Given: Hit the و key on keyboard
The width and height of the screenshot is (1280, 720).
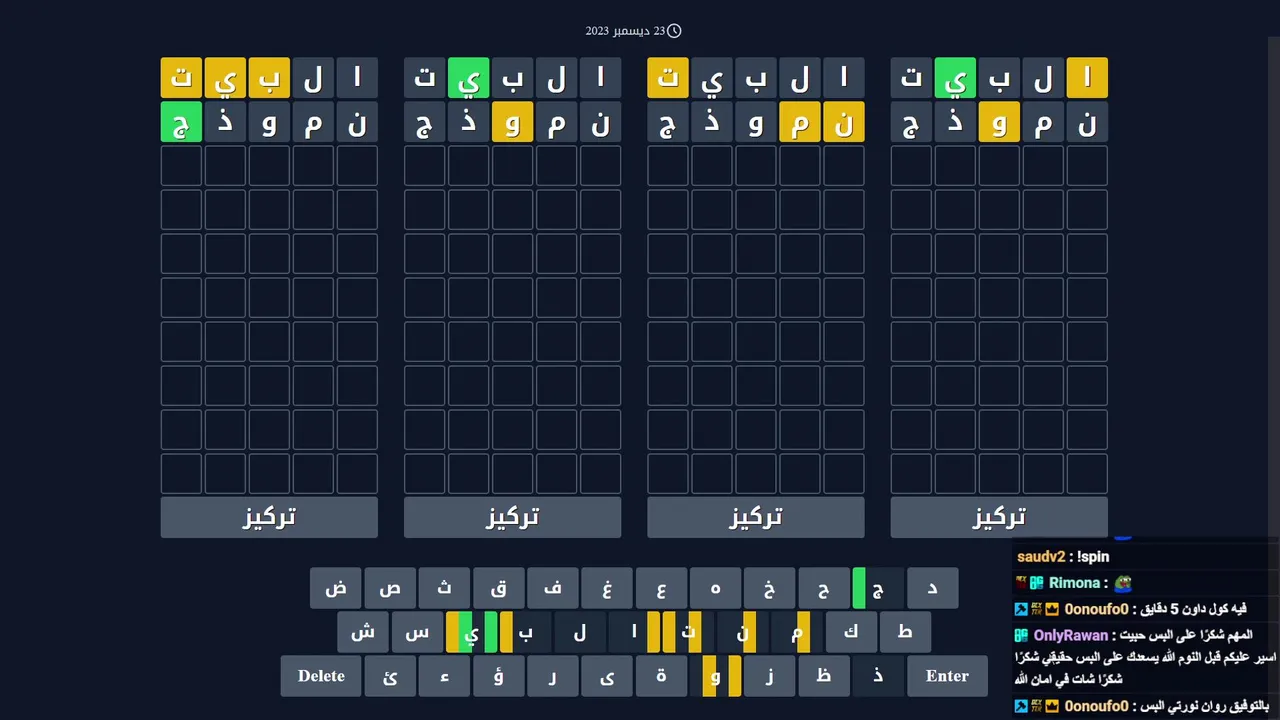Looking at the screenshot, I should [x=715, y=676].
